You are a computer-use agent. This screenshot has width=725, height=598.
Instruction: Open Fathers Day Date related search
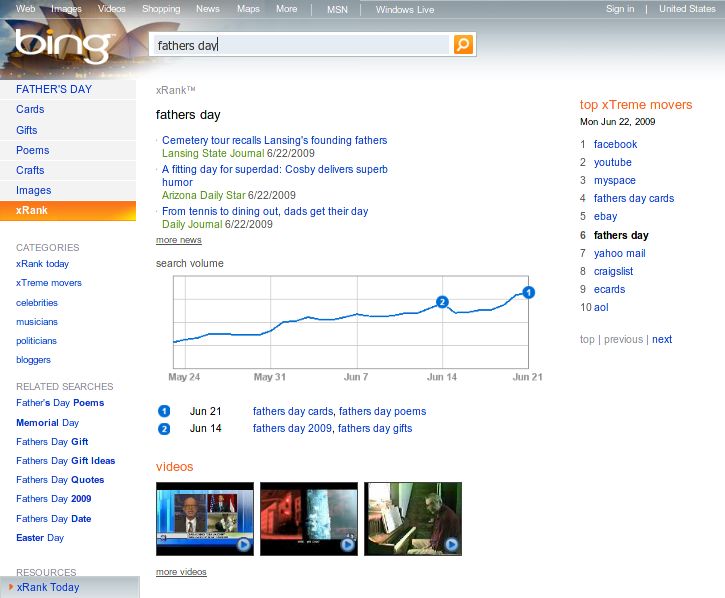tap(53, 519)
